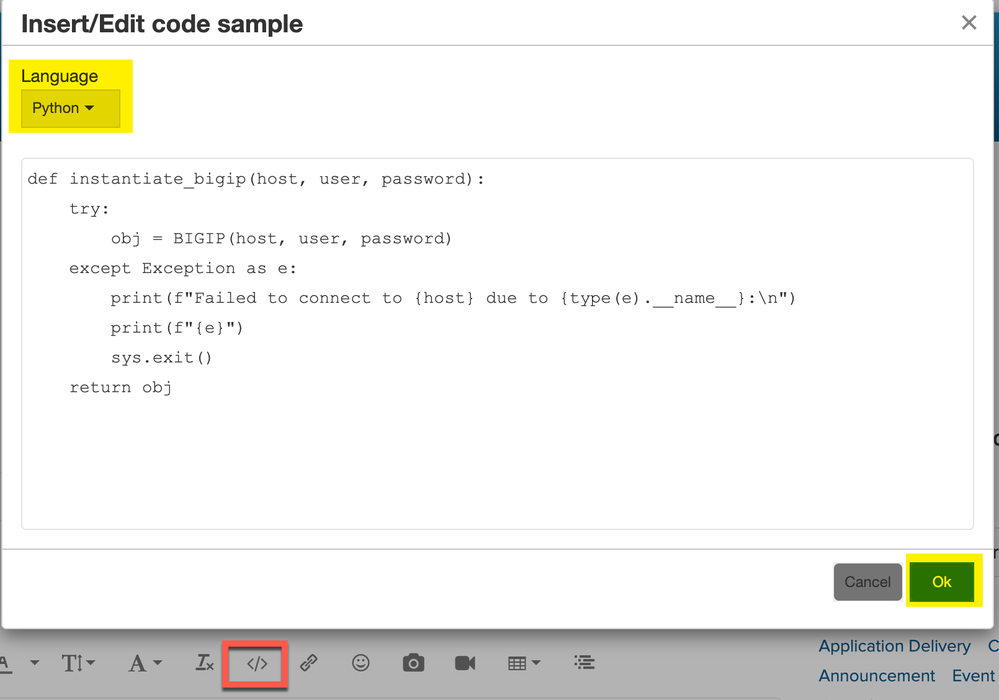Click the dialog title Insert/Edit code sample
This screenshot has height=700, width=999.
tap(162, 23)
